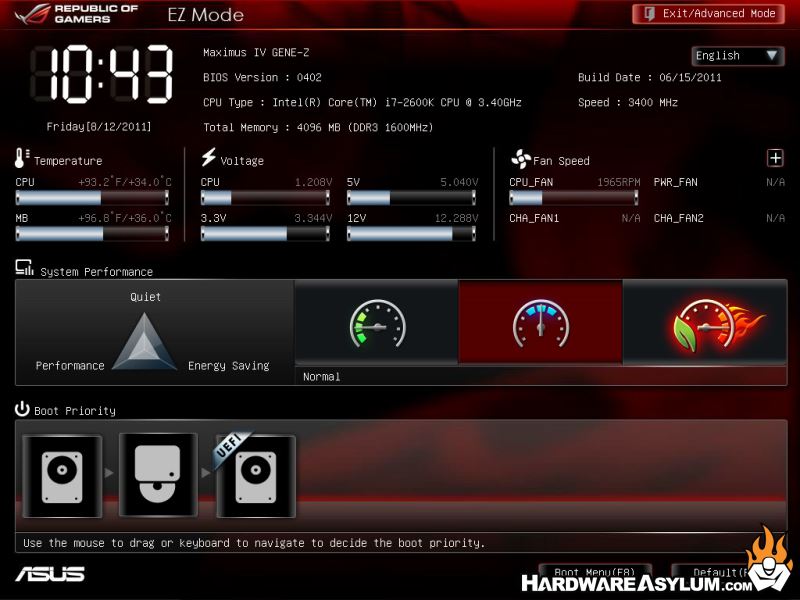Click the Quiet/Performance/Energy Saving triangle graphic

[144, 341]
